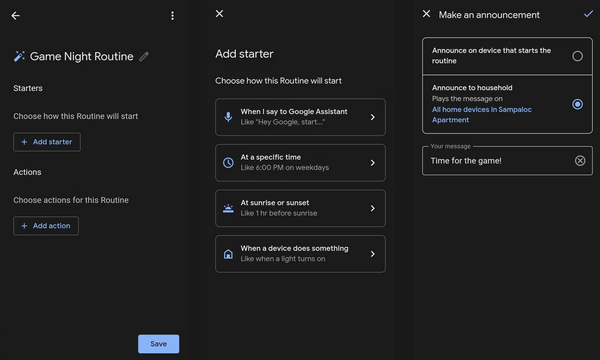600x360 pixels.
Task: Click the Your message text field
Action: (x=507, y=161)
